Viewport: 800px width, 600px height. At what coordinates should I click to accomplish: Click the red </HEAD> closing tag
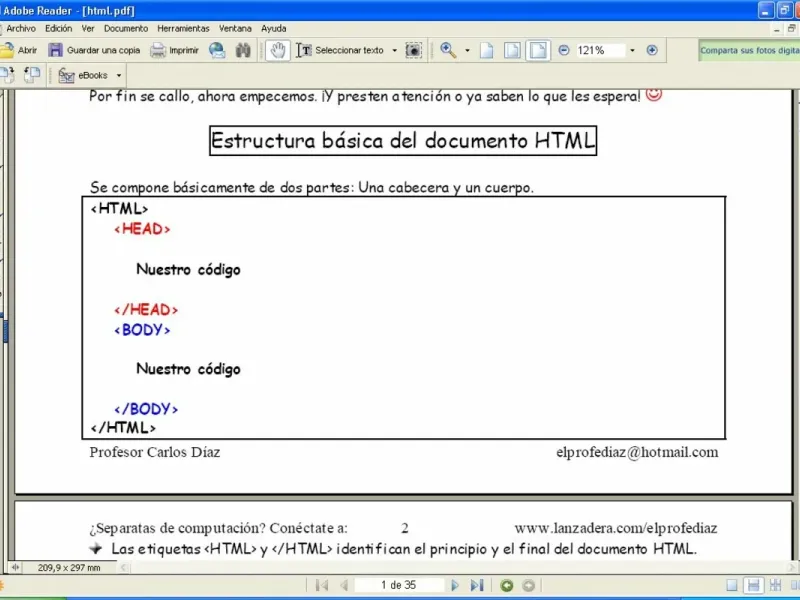[146, 309]
